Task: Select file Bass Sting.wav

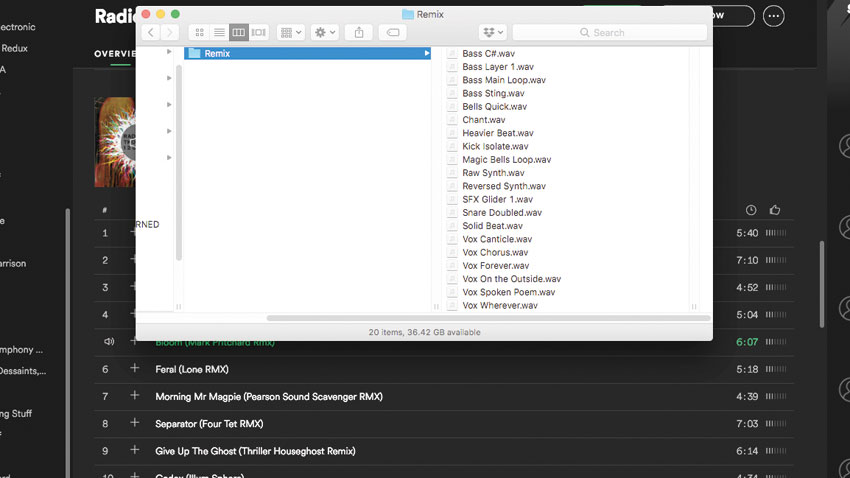Action: (493, 93)
